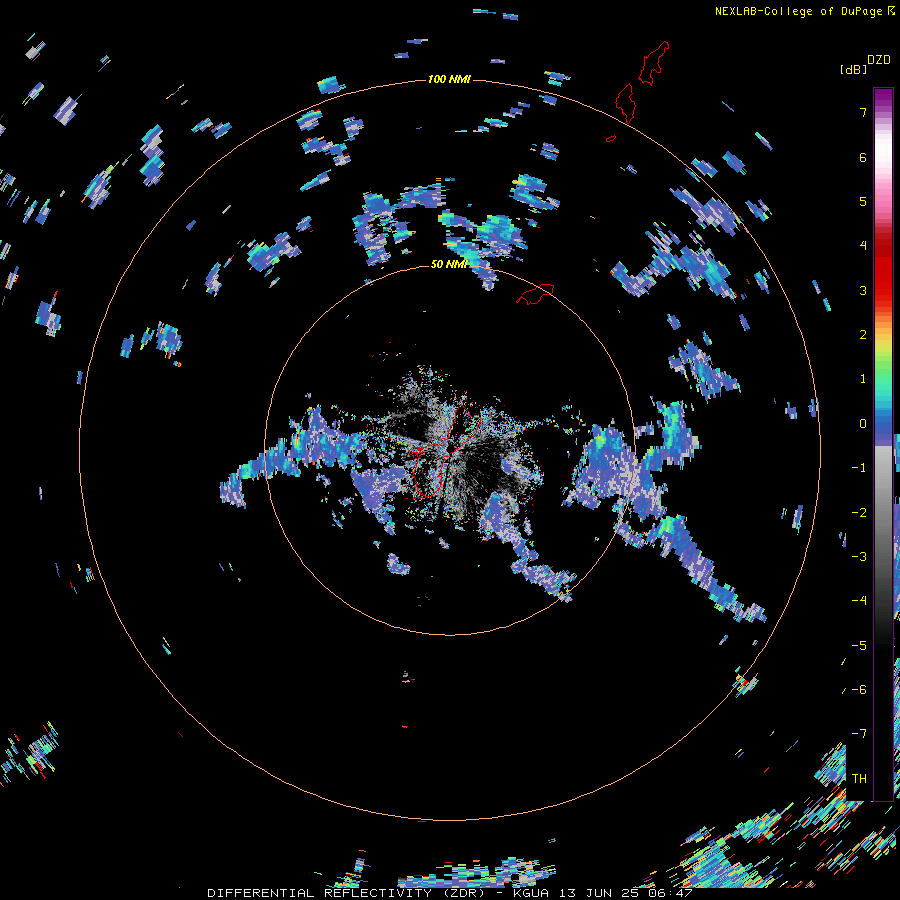900x900 pixels.
Task: Click the -6 value on color scale
Action: click(x=859, y=689)
